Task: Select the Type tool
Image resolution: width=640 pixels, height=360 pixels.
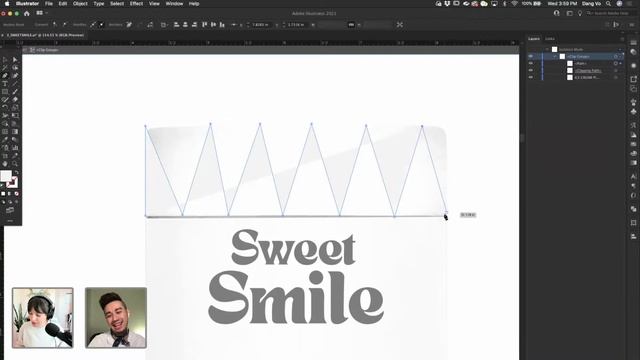Action: pyautogui.click(x=5, y=84)
